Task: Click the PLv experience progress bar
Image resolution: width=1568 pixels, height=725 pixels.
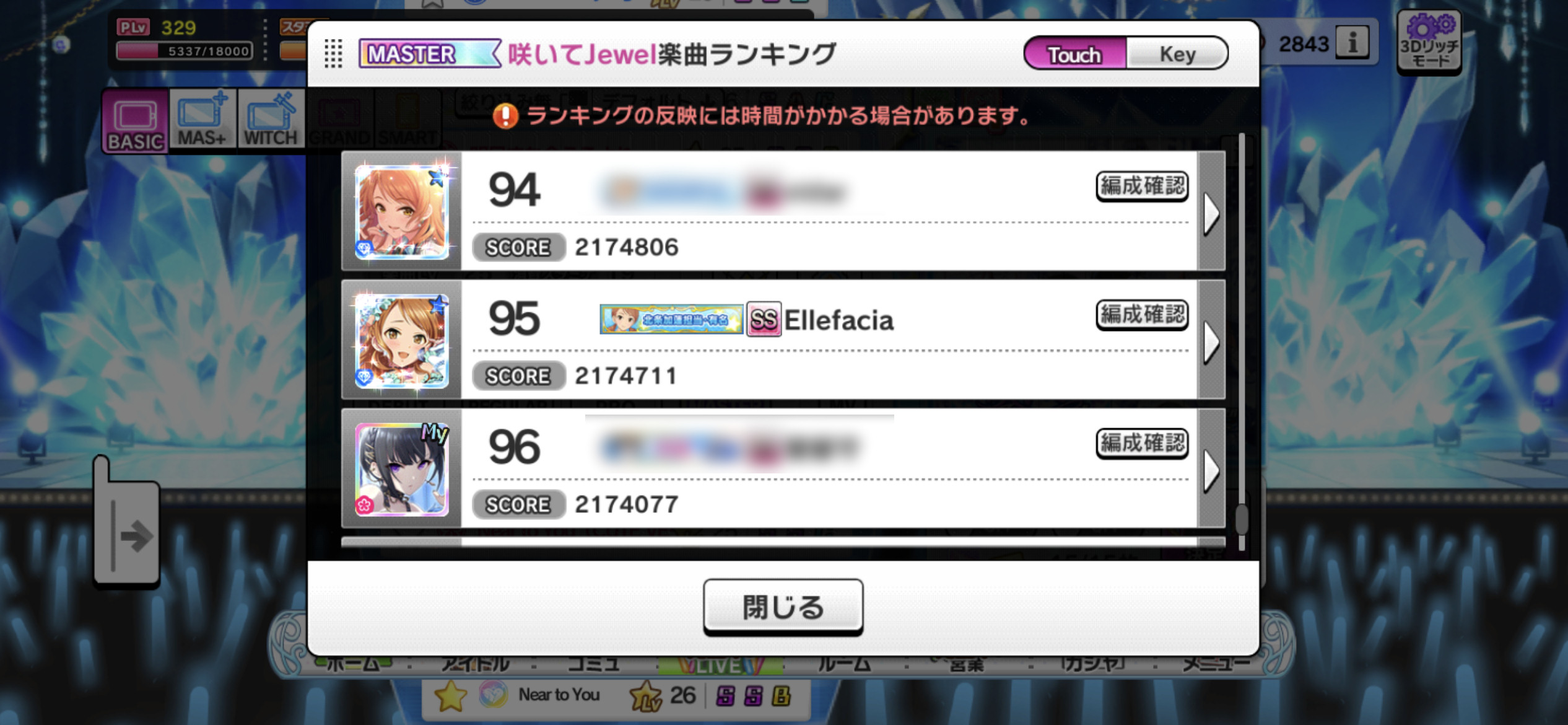Action: tap(185, 51)
